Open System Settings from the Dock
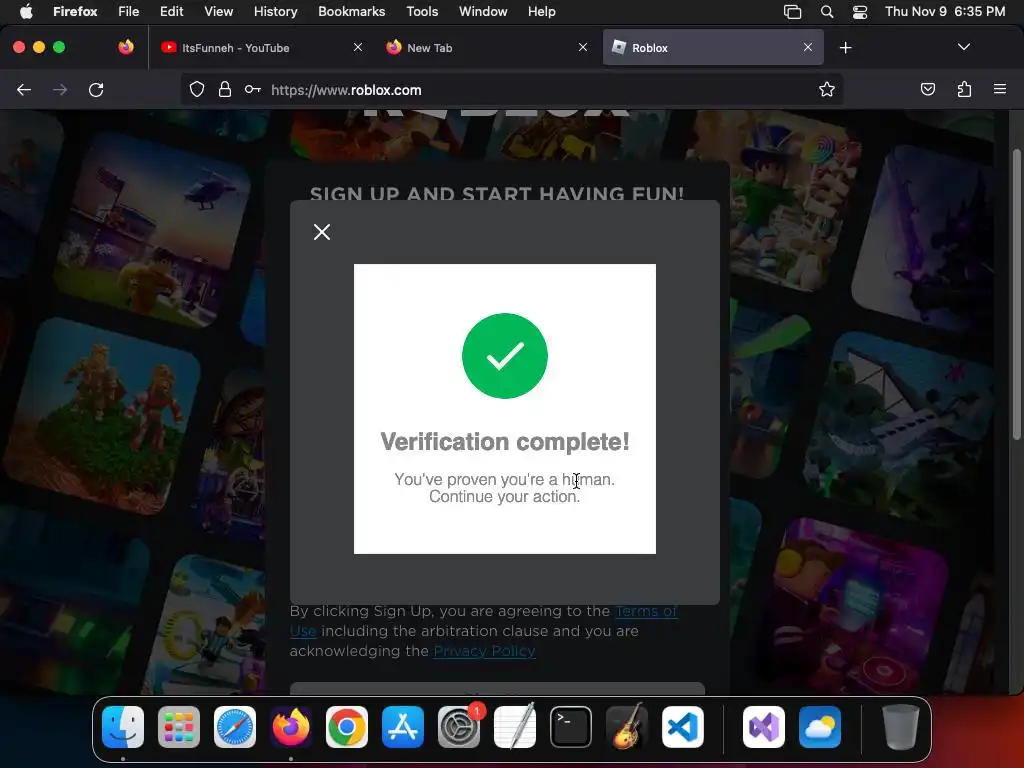 coord(458,727)
